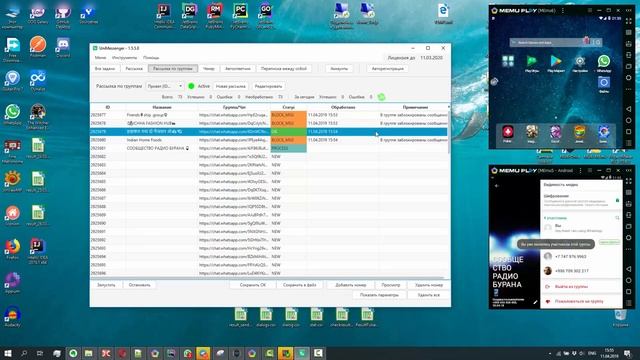Open the Инструменты menu
The width and height of the screenshot is (640, 360).
click(124, 58)
